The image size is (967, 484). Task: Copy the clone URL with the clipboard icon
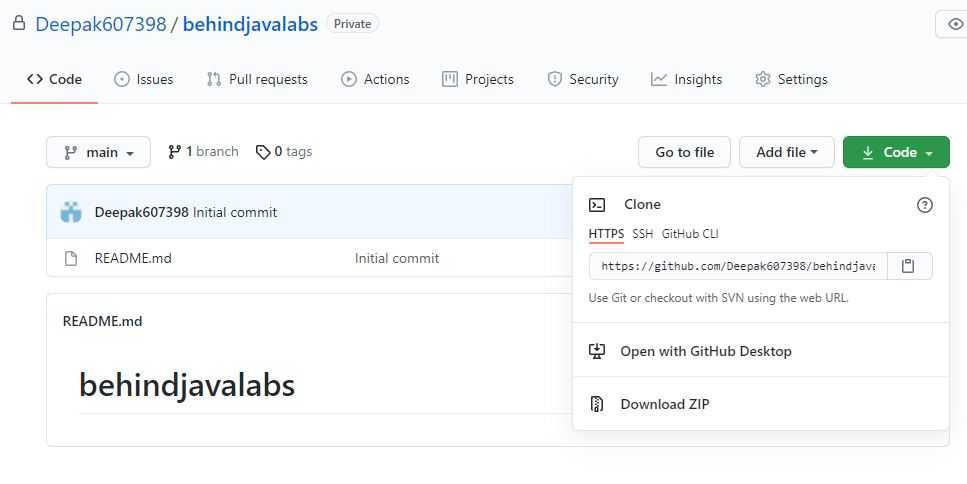point(909,266)
